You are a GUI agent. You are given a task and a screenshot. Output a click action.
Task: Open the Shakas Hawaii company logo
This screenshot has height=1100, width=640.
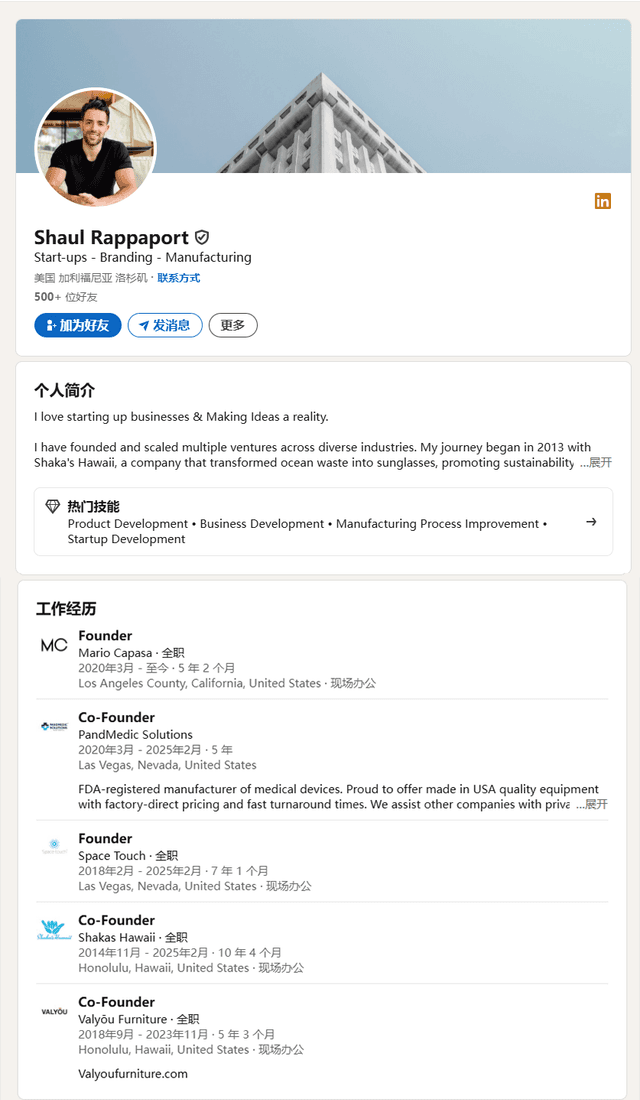coord(54,930)
